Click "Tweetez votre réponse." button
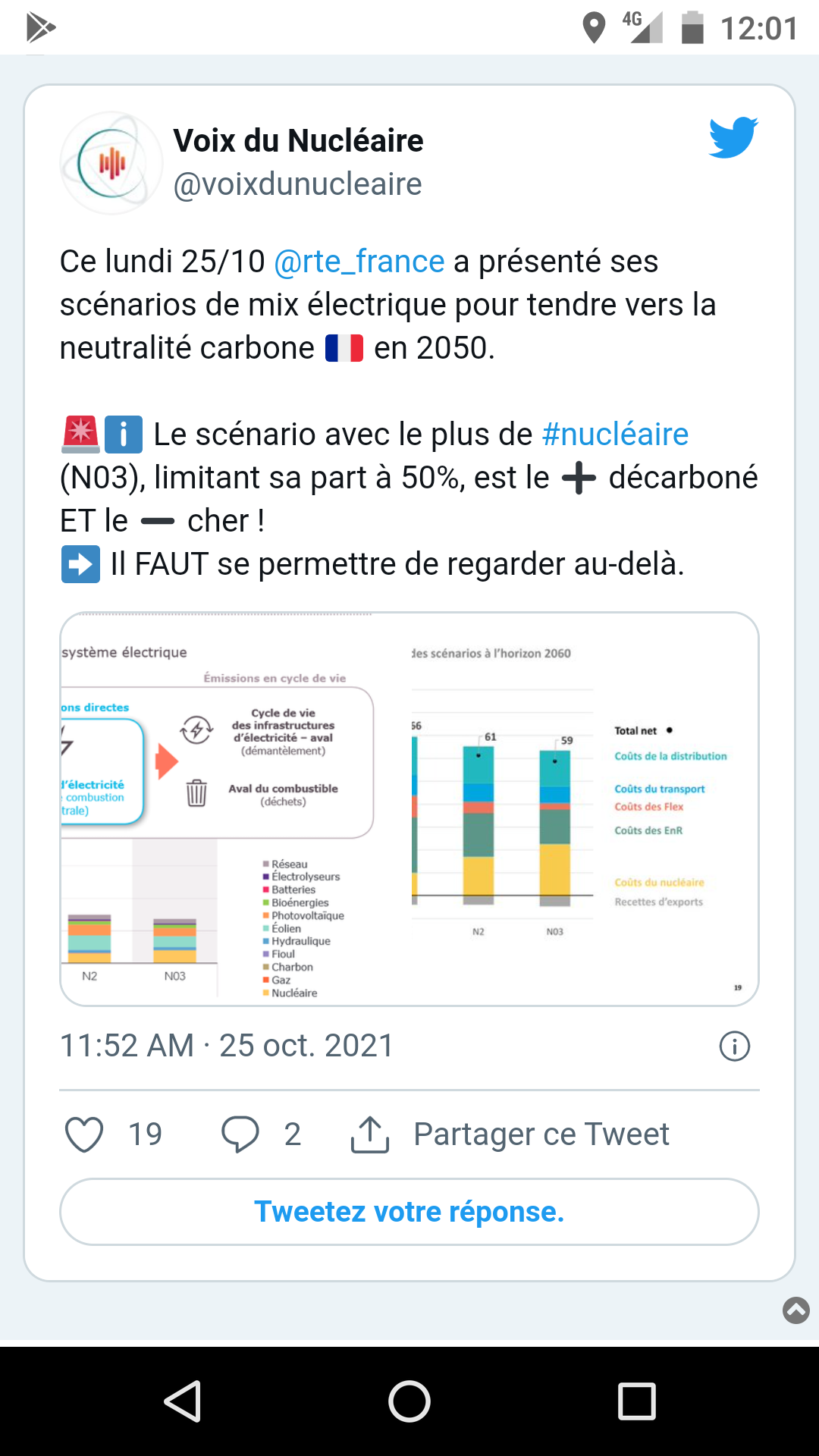 (409, 1212)
